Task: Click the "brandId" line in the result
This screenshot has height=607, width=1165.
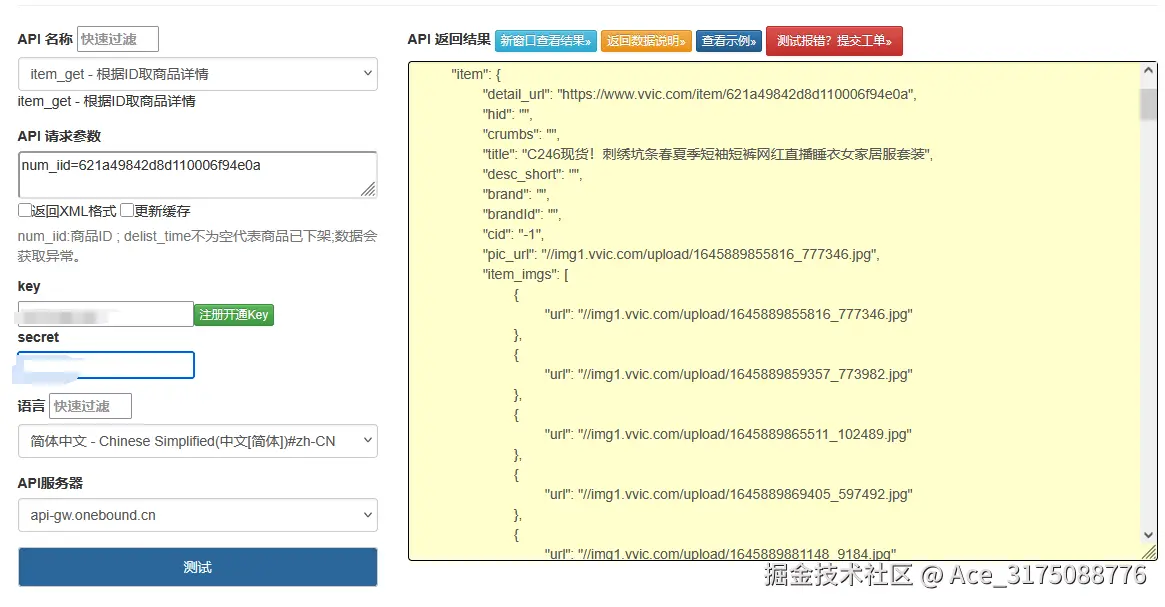Action: [522, 214]
